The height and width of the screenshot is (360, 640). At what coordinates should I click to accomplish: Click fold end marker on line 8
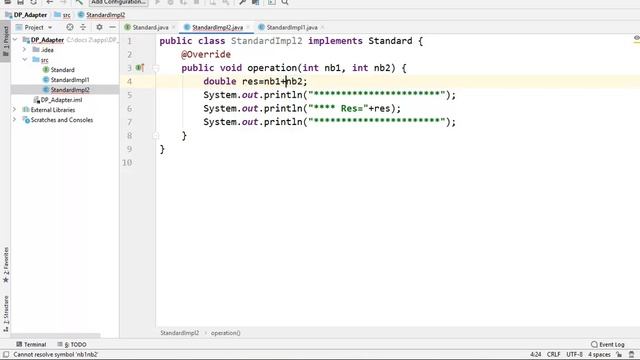[x=156, y=135]
